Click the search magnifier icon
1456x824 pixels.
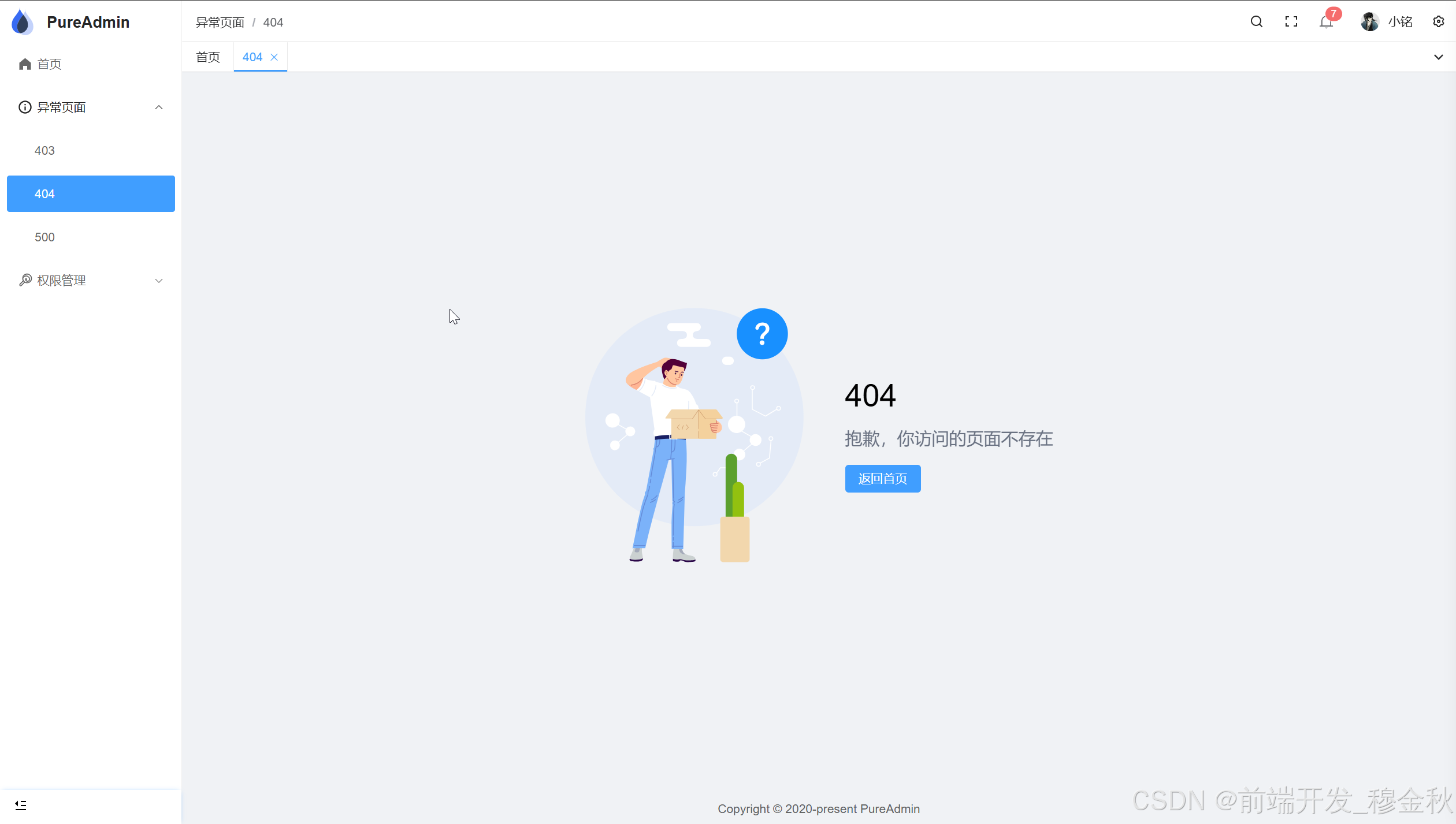[1256, 22]
